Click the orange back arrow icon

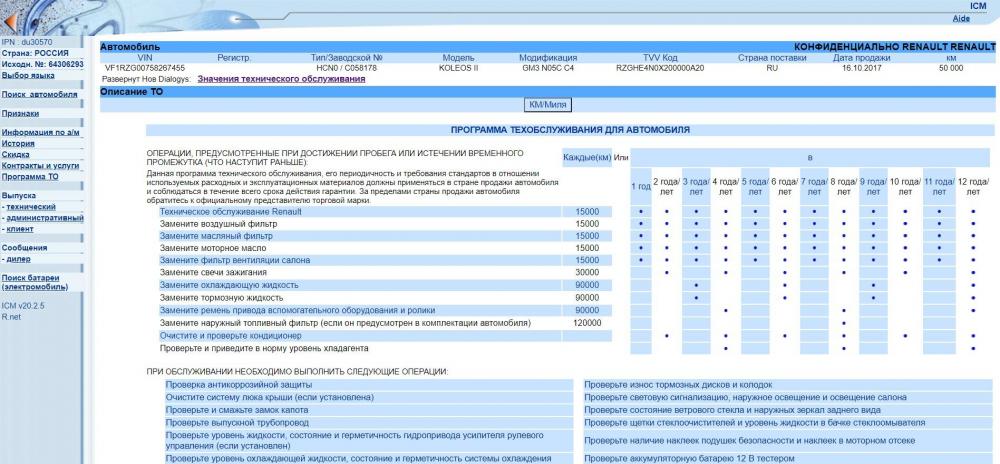click(9, 24)
